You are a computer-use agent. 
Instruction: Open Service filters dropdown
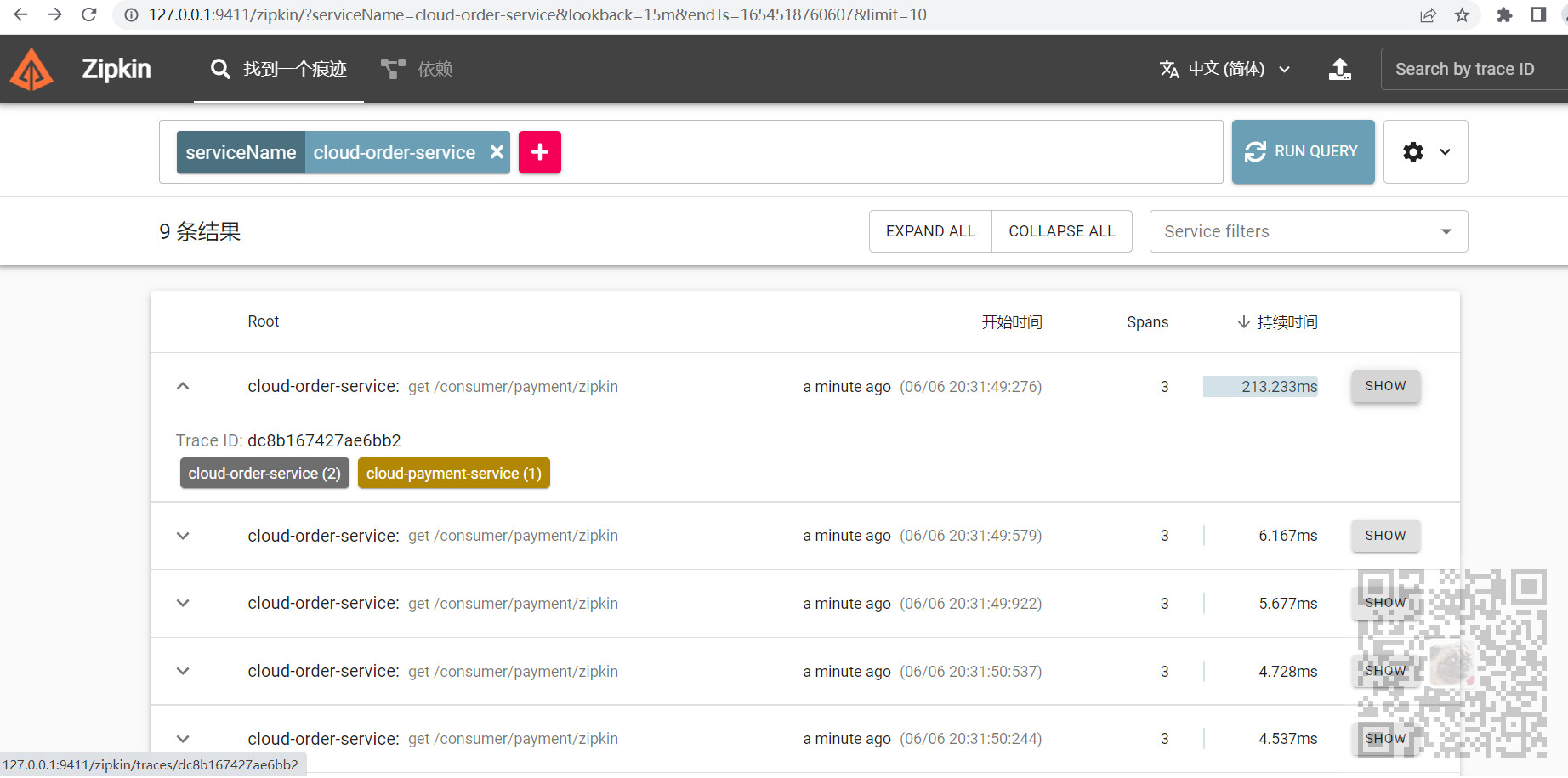click(1309, 231)
